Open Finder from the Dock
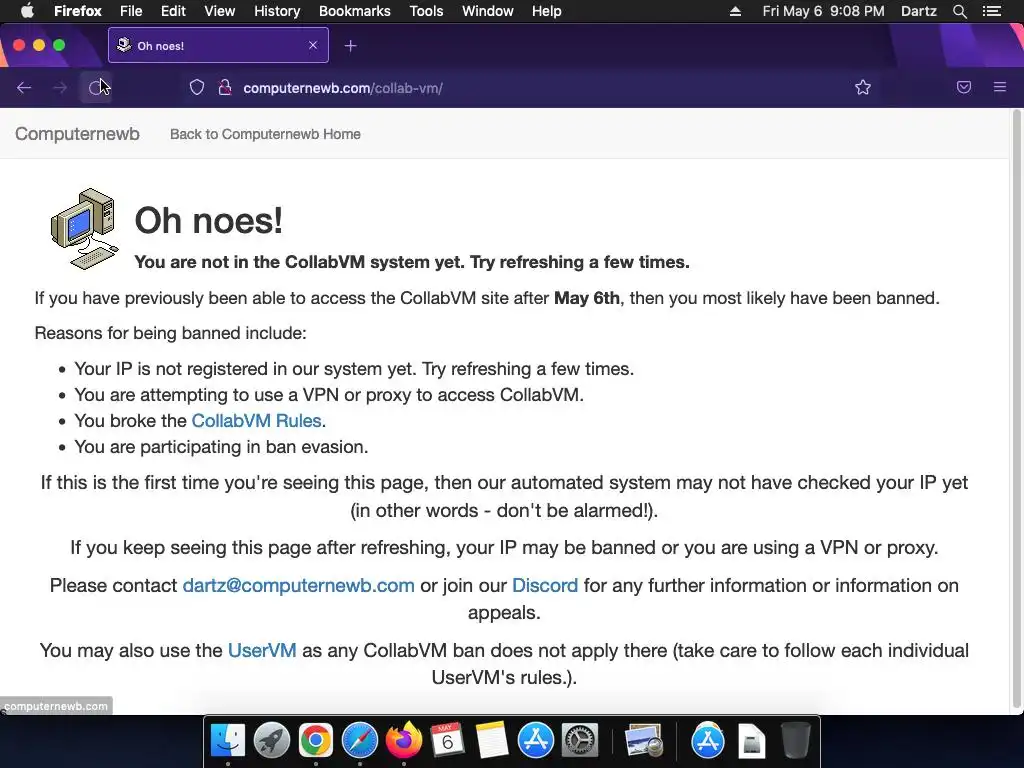The height and width of the screenshot is (768, 1024). [228, 741]
